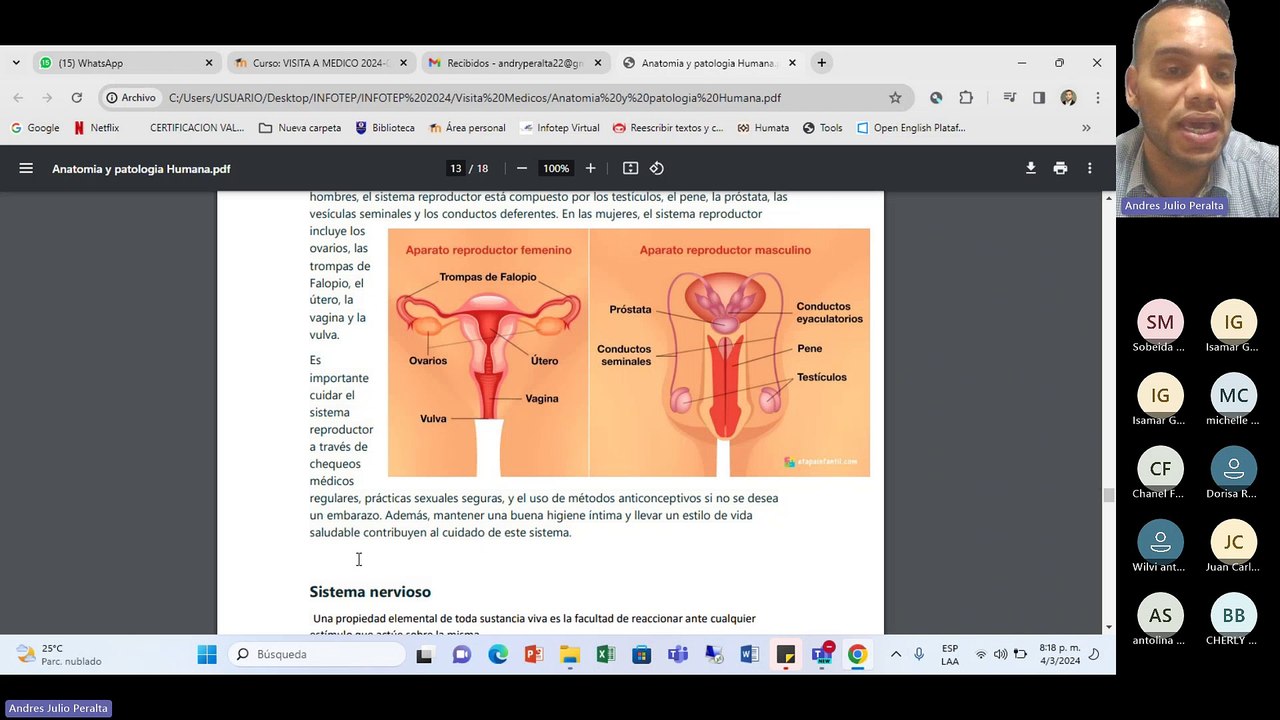Open the Tools bookmark
The height and width of the screenshot is (720, 1280).
click(x=822, y=128)
